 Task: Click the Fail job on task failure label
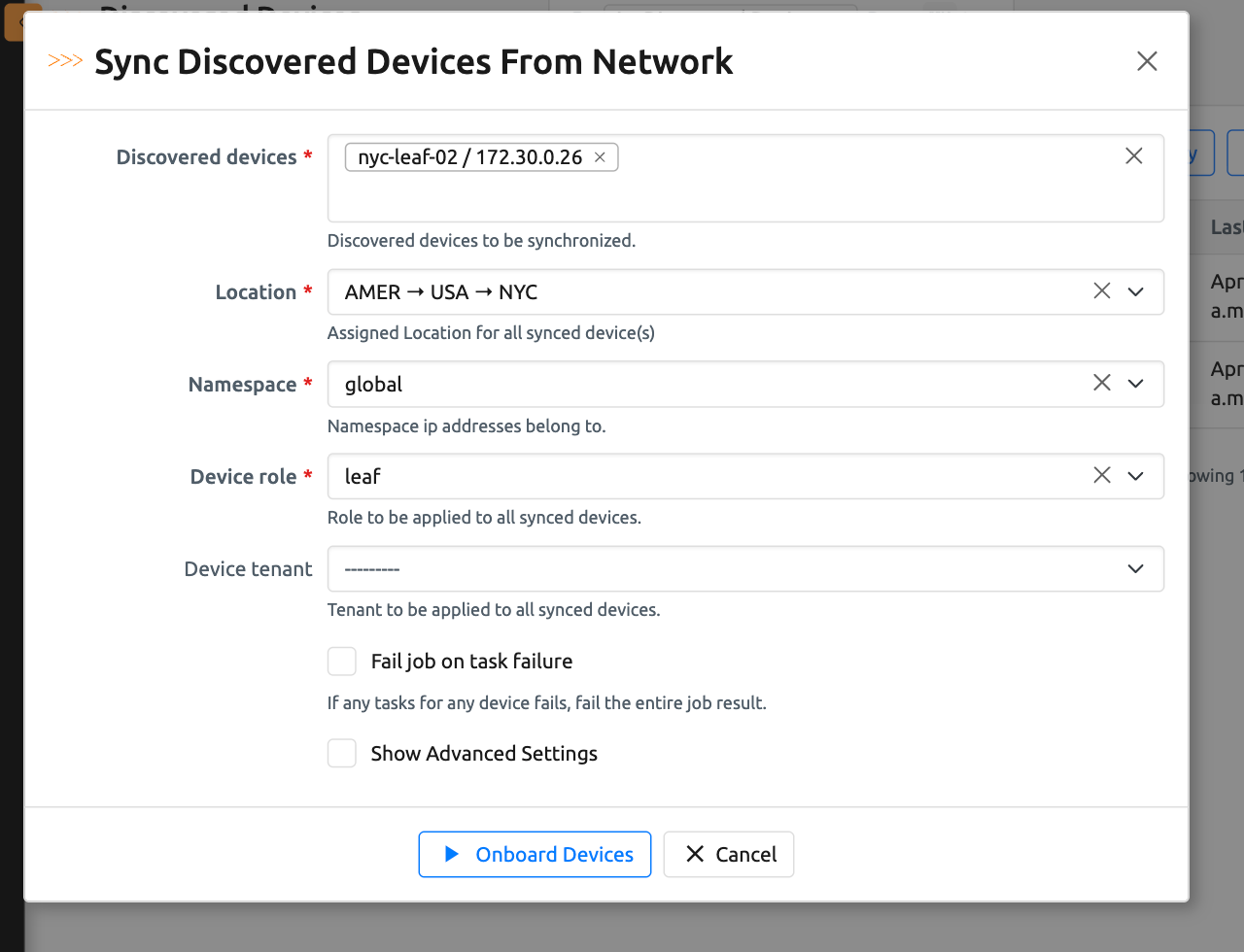pos(471,662)
